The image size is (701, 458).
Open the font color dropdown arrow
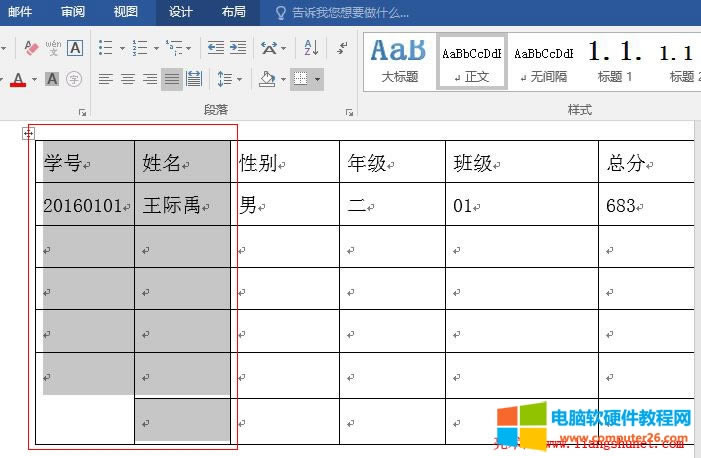click(34, 80)
